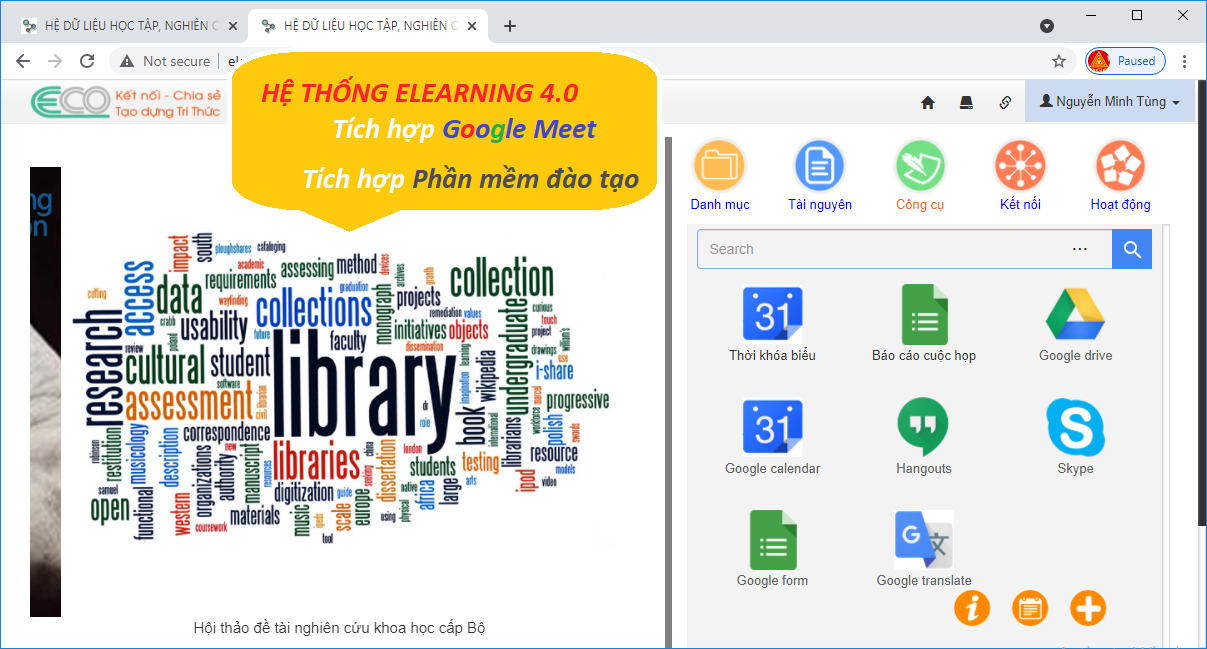Screen dimensions: 1207x649
Task: Open Google Translate from the grid
Action: coord(923,538)
